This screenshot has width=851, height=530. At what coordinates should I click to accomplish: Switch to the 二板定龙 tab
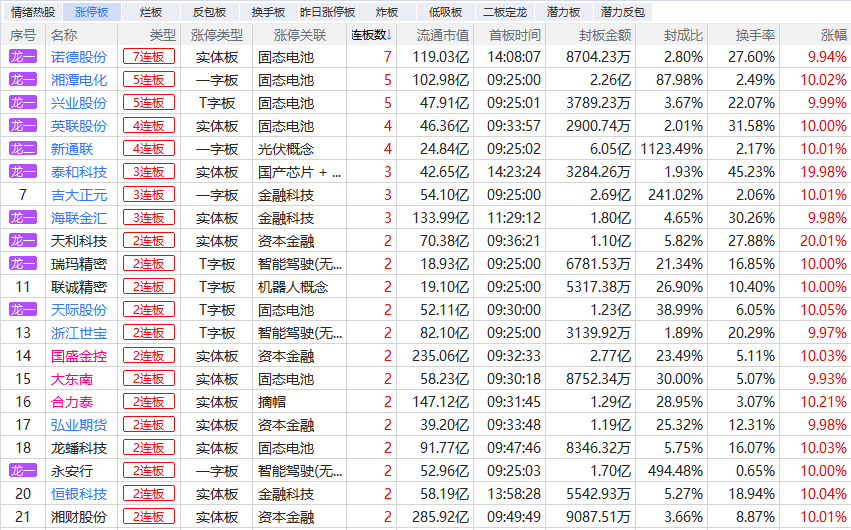click(505, 12)
